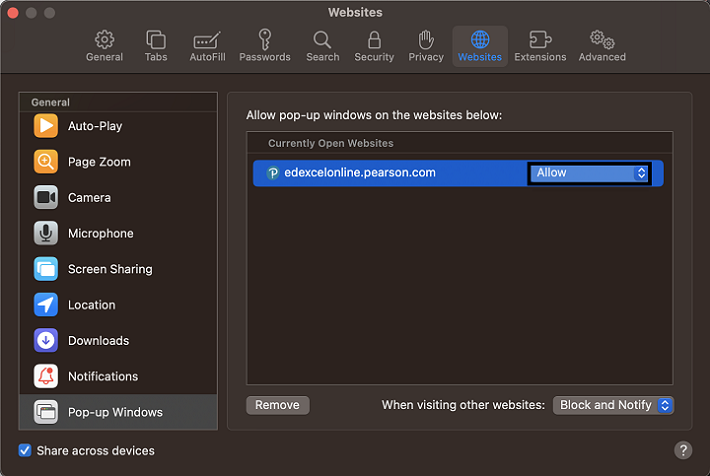Open the Passwords preferences pane
Screen dimensions: 710x476
264,46
